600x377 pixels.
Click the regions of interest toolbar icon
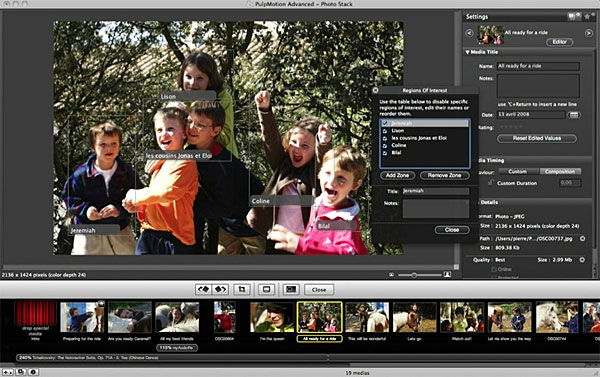point(291,289)
